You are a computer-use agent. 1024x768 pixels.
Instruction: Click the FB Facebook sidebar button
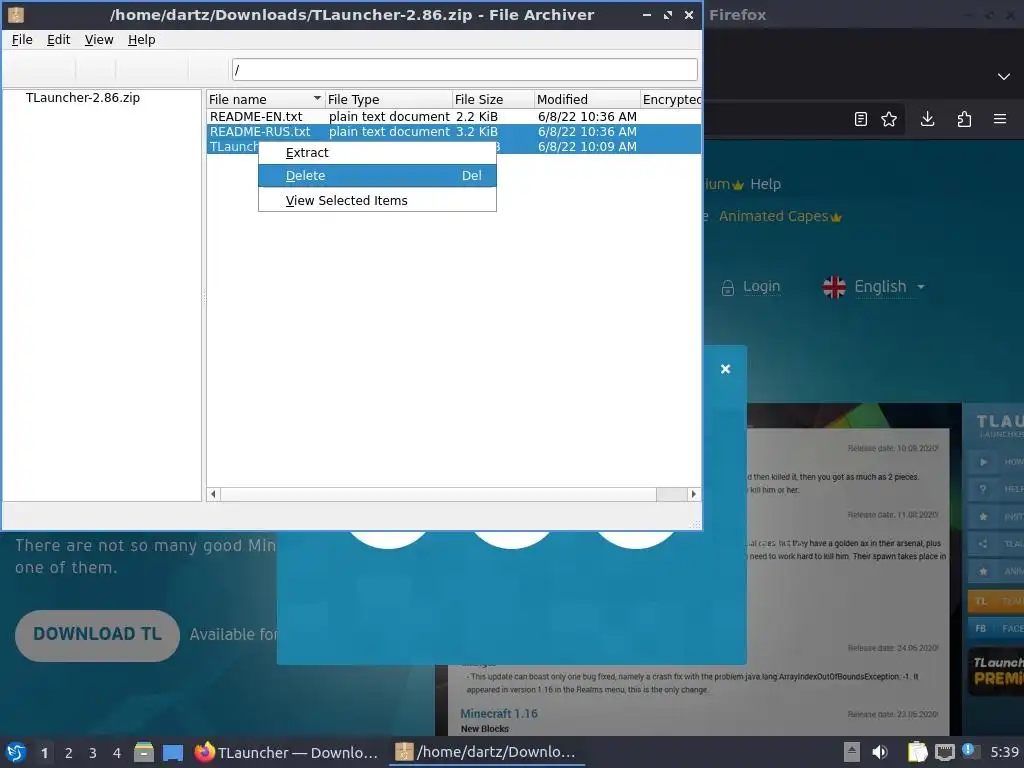996,628
